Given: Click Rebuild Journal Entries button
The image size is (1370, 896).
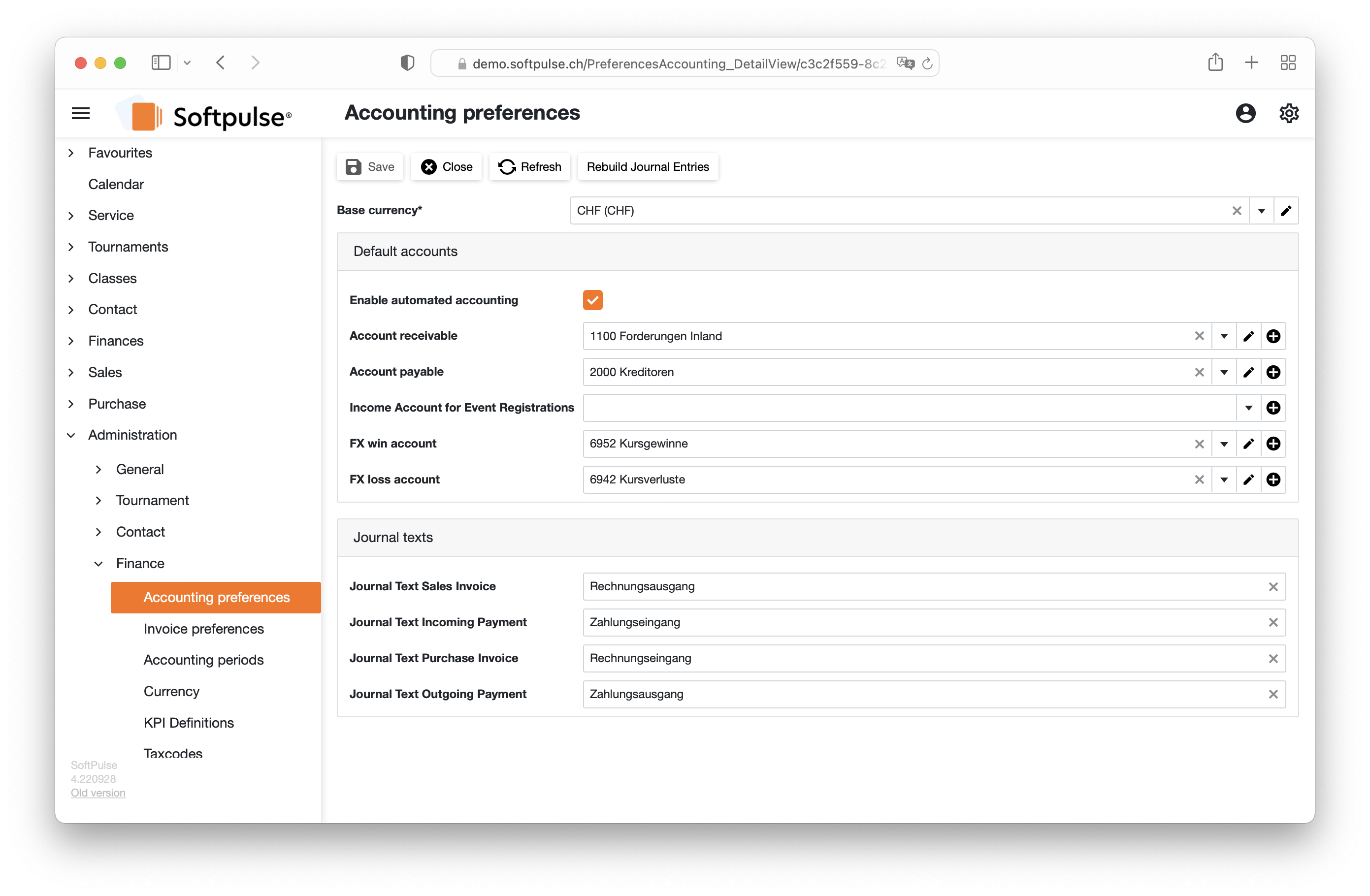Looking at the screenshot, I should [648, 167].
